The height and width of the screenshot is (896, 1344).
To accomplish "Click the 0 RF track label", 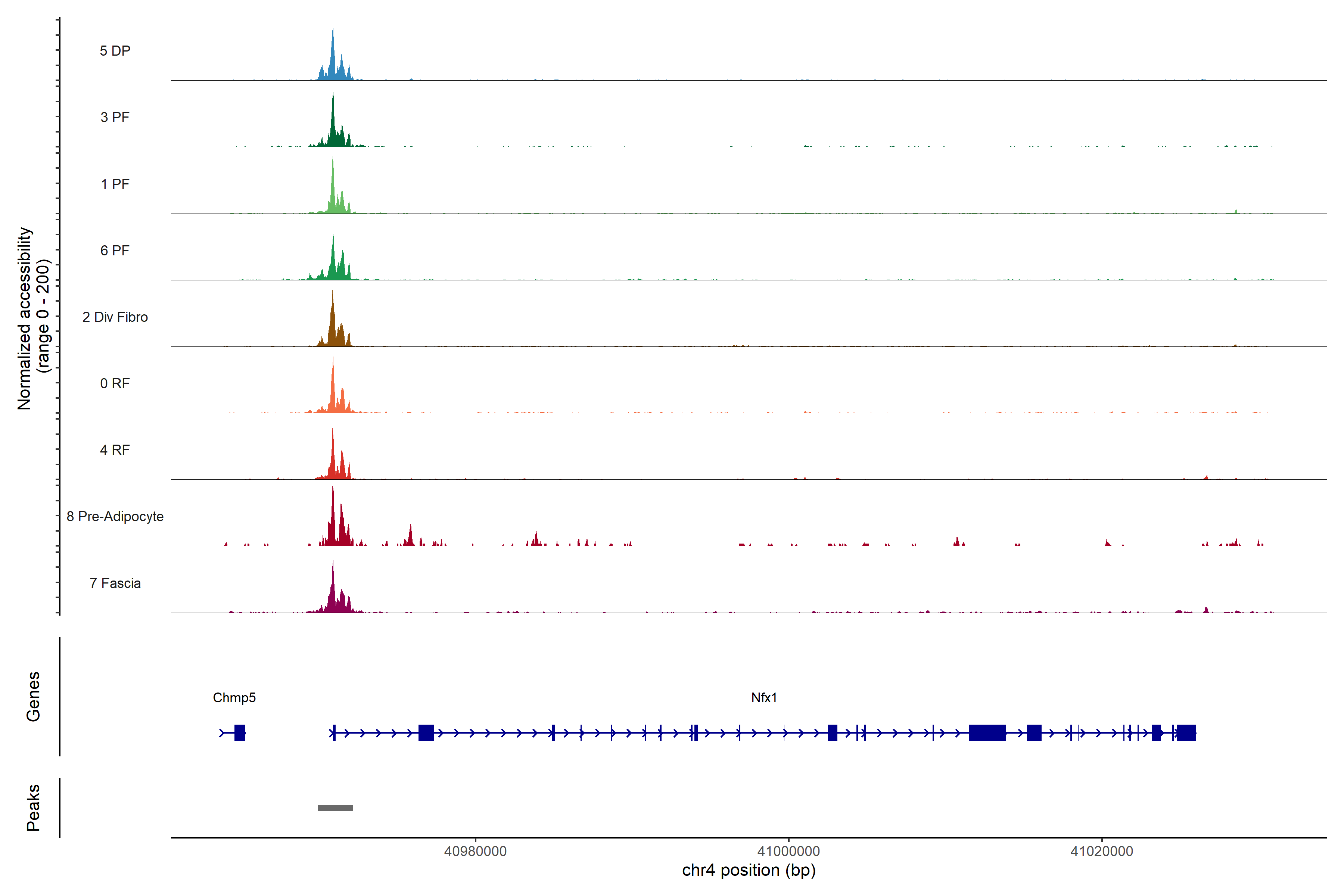I will (x=115, y=383).
